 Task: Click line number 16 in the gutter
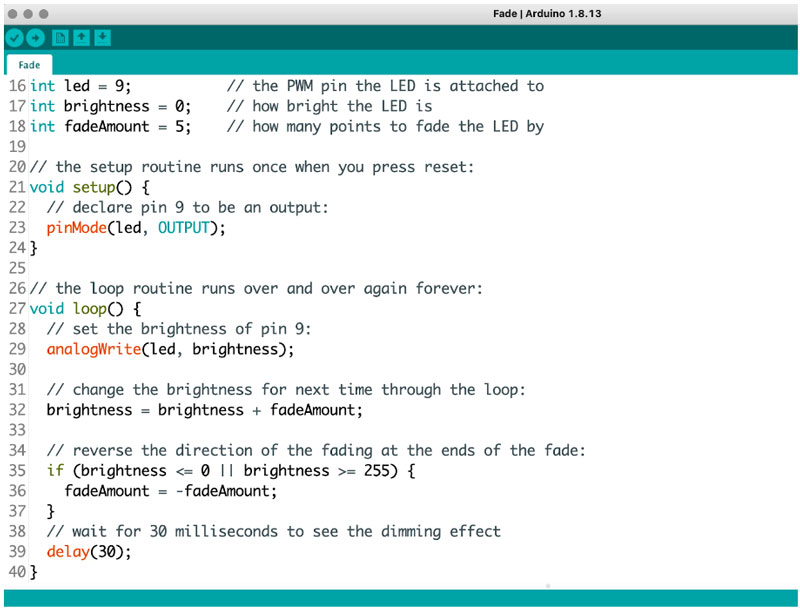pos(17,86)
